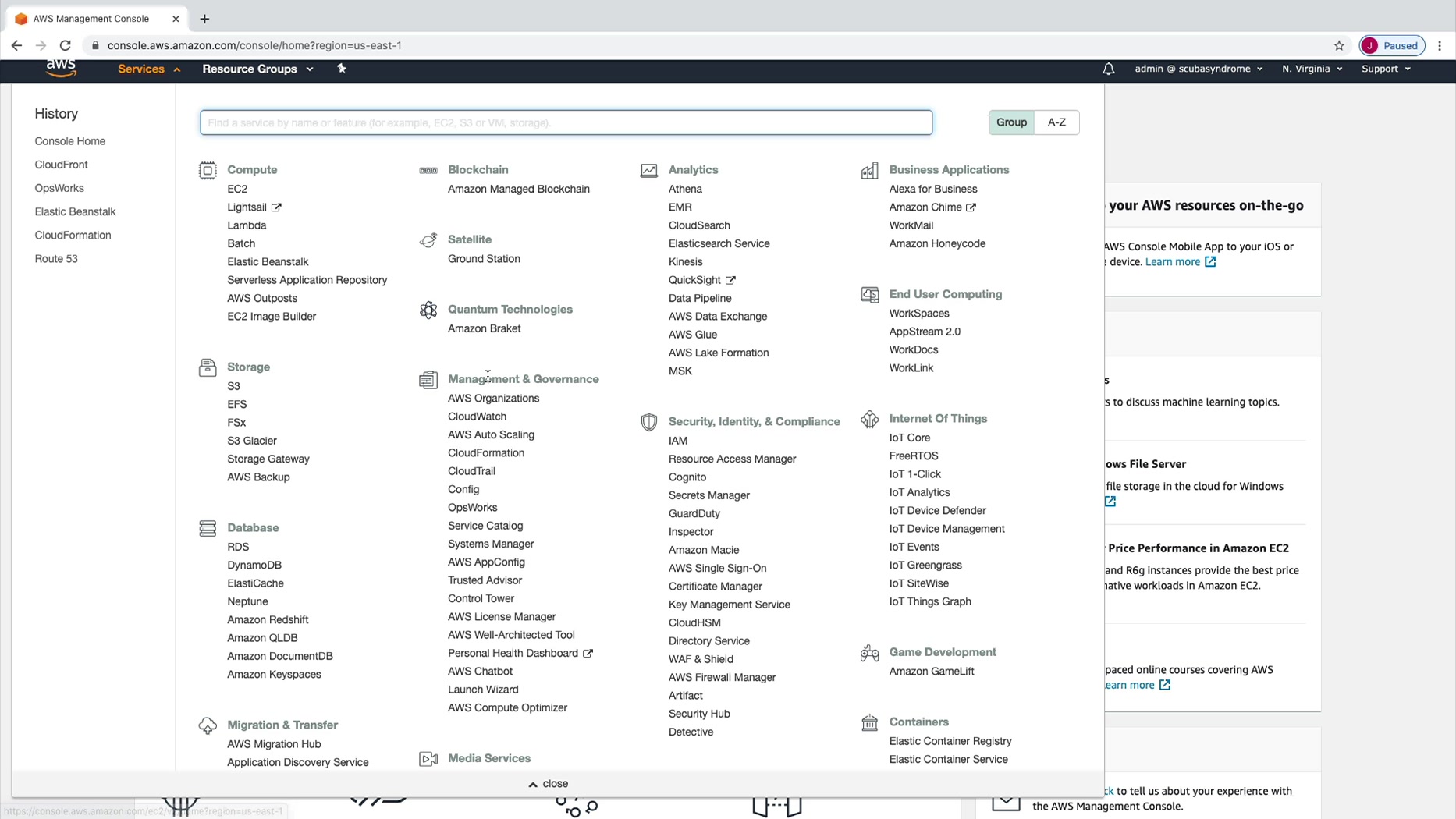Viewport: 1456px width, 819px height.
Task: Click the pin shortcut icon in navbar
Action: click(341, 69)
